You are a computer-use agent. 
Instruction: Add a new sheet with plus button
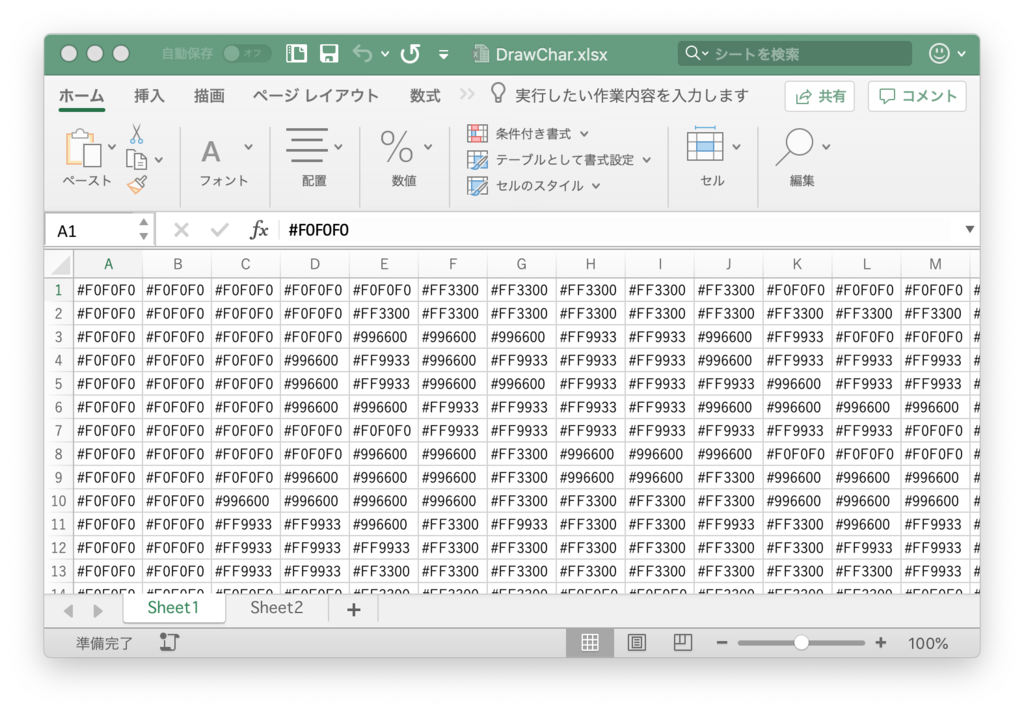(353, 610)
